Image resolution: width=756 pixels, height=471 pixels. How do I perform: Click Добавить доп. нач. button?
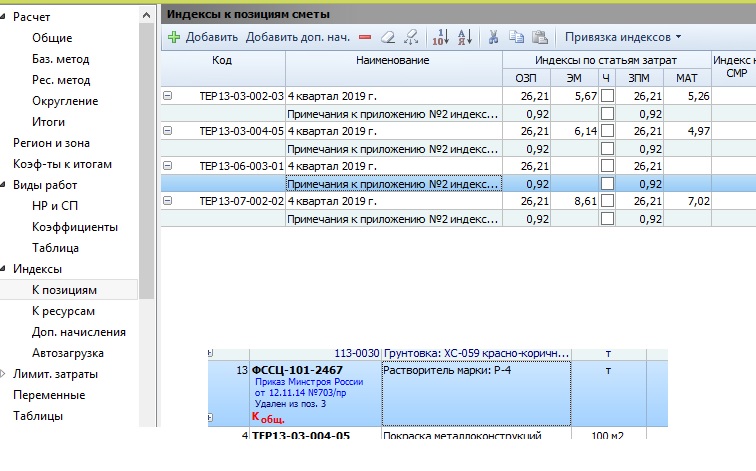tap(298, 37)
